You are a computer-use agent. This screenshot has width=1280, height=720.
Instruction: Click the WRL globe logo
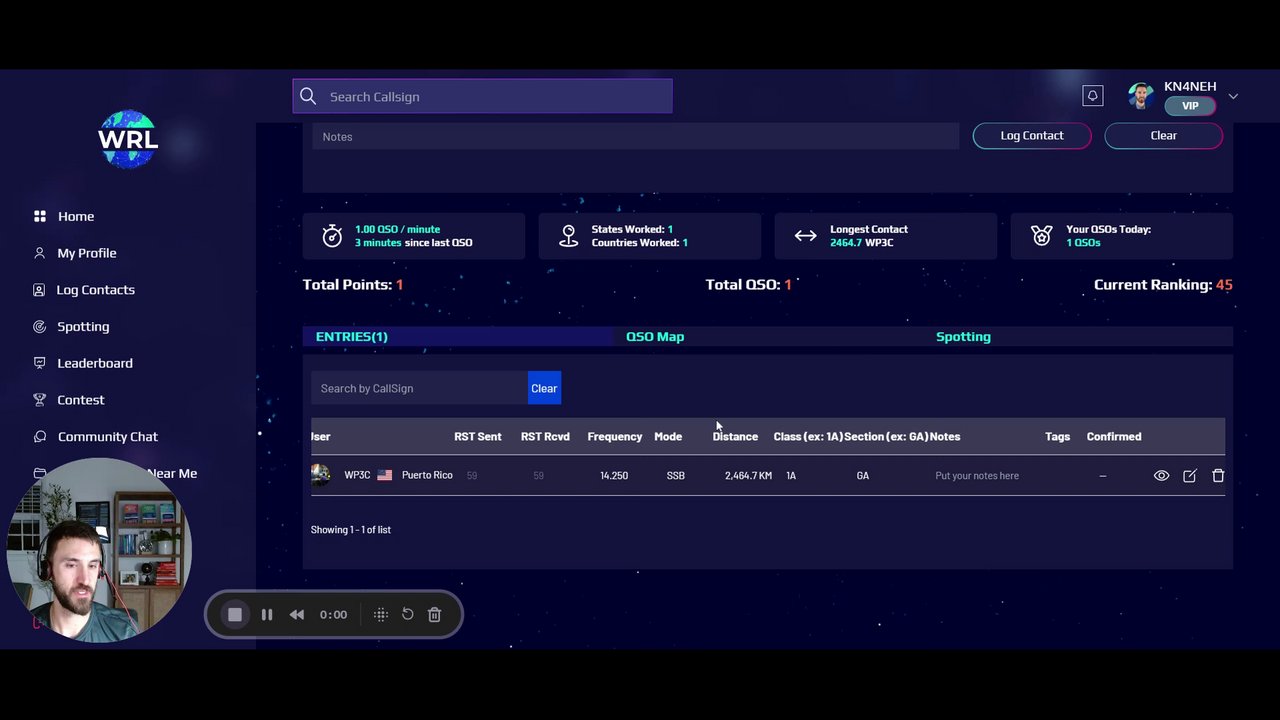128,139
